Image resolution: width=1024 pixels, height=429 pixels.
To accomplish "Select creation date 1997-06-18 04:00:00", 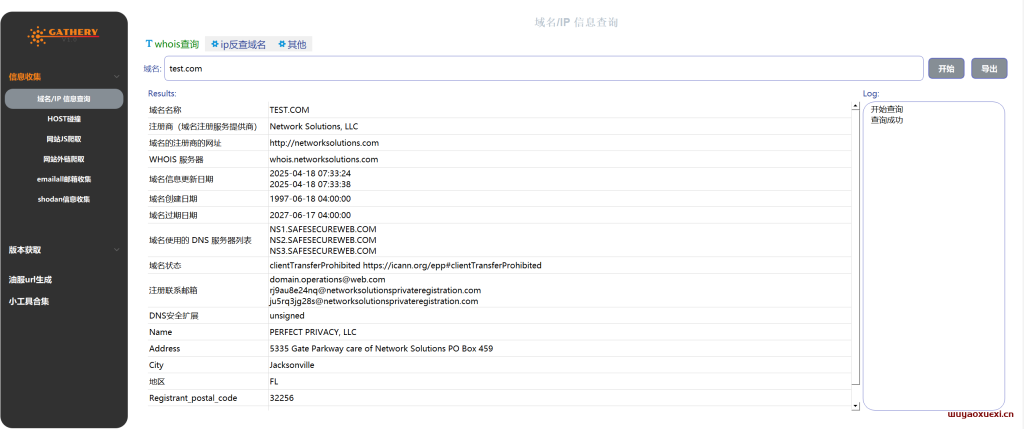I will (x=310, y=199).
